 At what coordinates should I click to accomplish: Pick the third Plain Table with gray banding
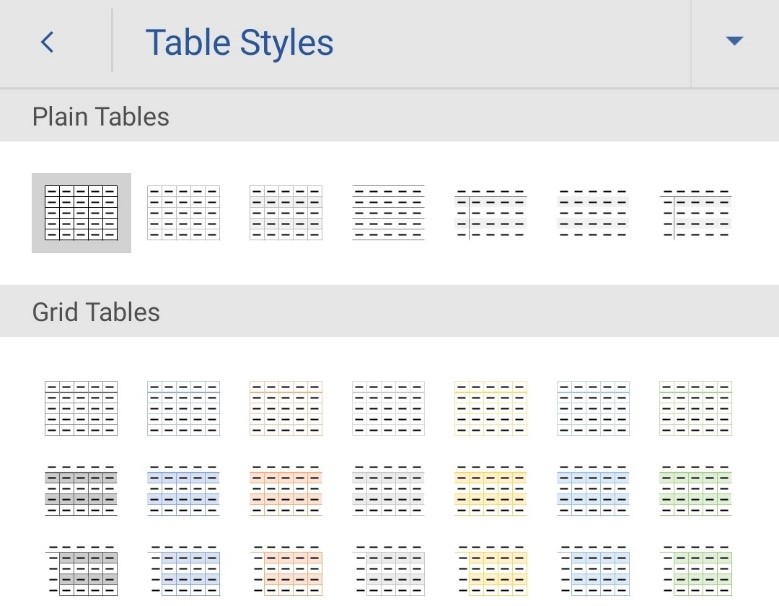(285, 212)
